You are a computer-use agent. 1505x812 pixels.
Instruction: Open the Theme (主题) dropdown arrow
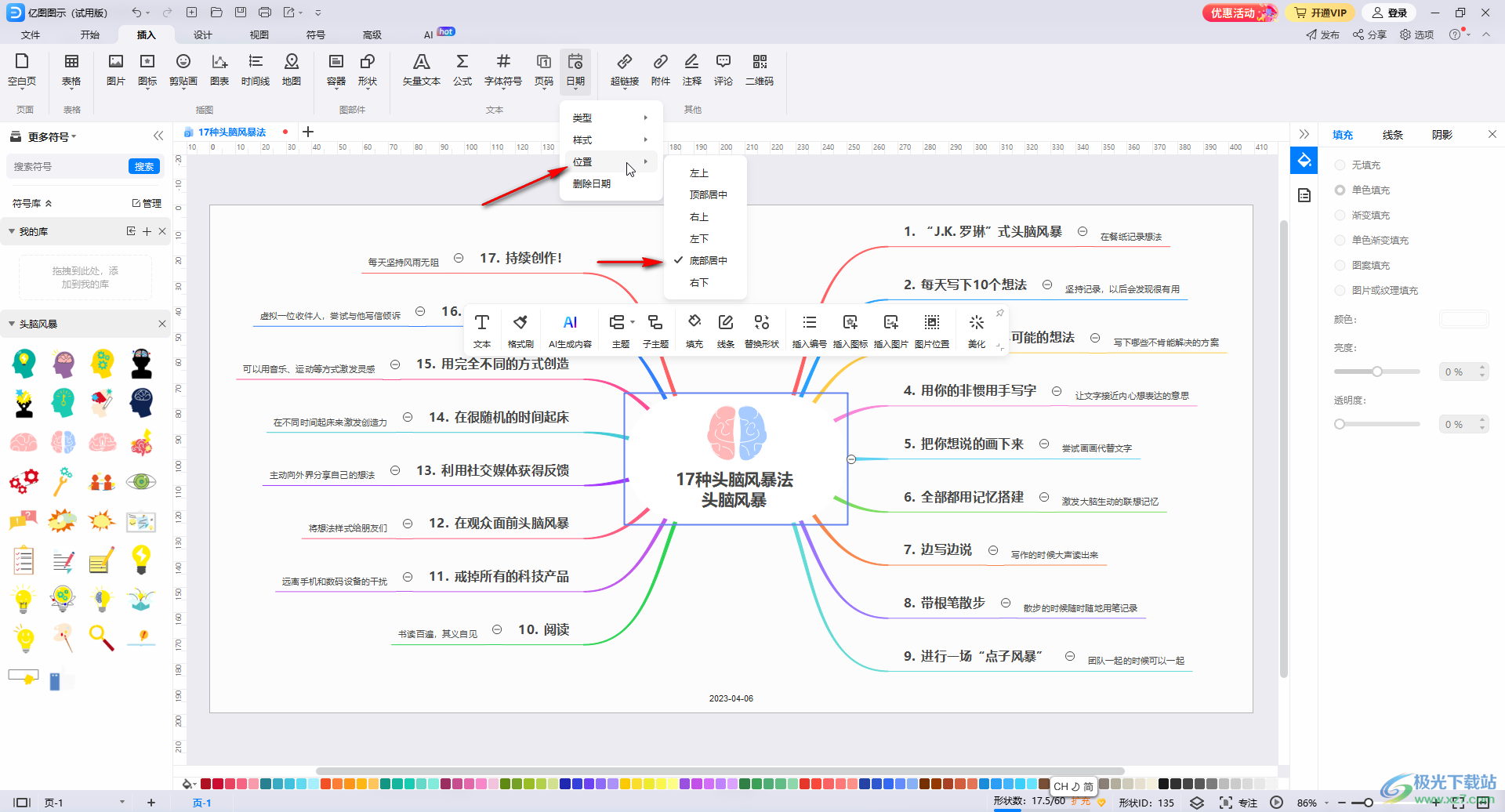pos(633,322)
